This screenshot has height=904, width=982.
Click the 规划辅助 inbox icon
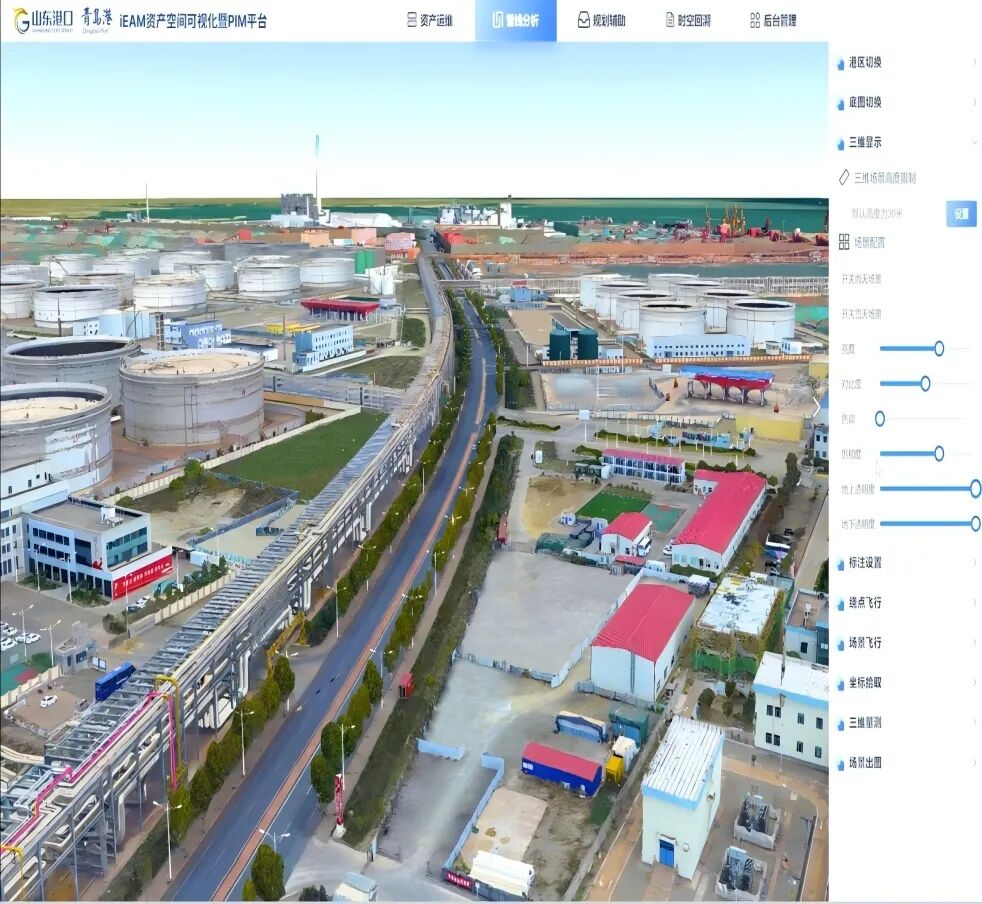(x=584, y=20)
